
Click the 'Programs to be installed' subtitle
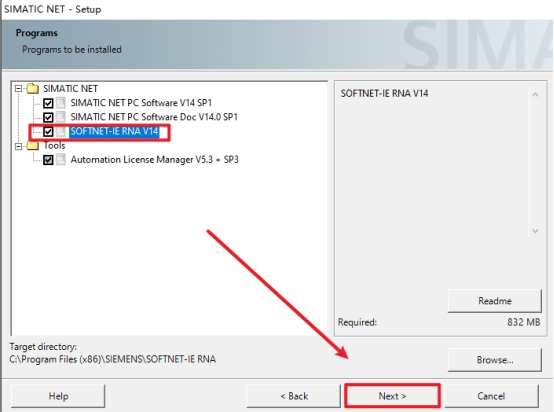[x=72, y=49]
